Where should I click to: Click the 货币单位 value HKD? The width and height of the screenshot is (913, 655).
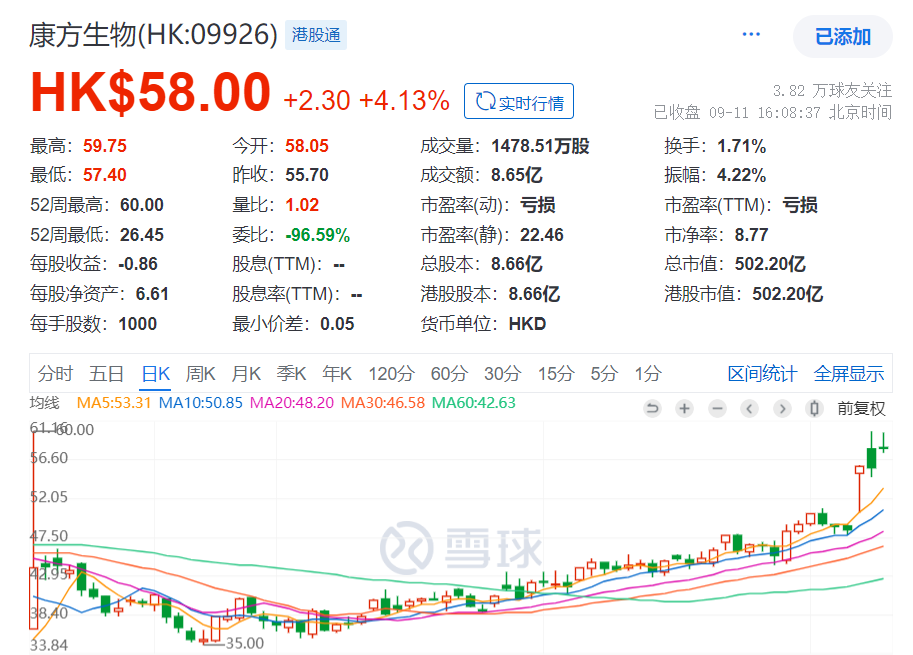pos(527,324)
